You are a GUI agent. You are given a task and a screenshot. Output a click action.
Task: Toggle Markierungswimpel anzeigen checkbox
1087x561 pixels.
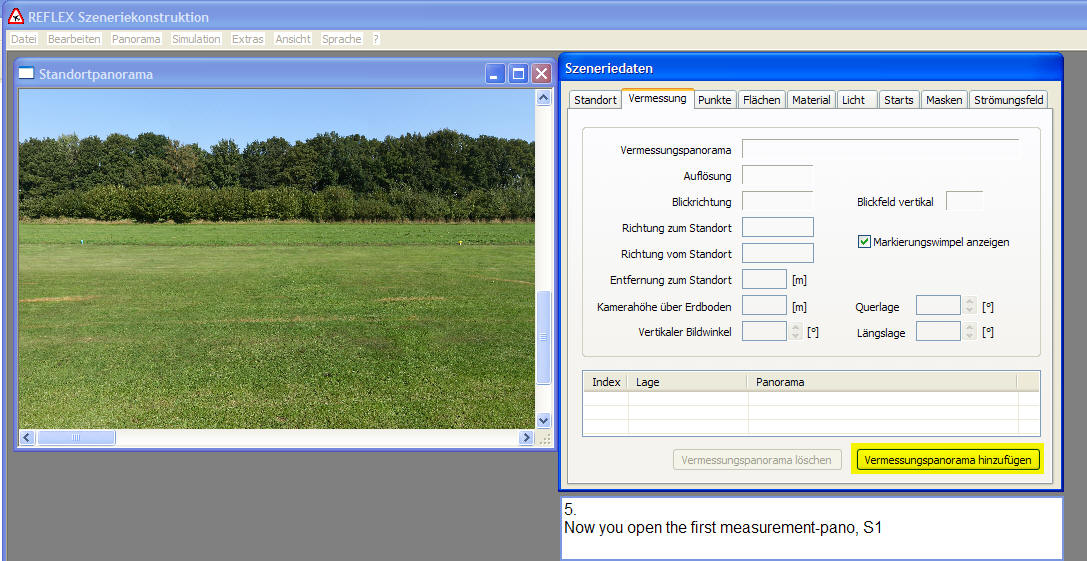864,242
